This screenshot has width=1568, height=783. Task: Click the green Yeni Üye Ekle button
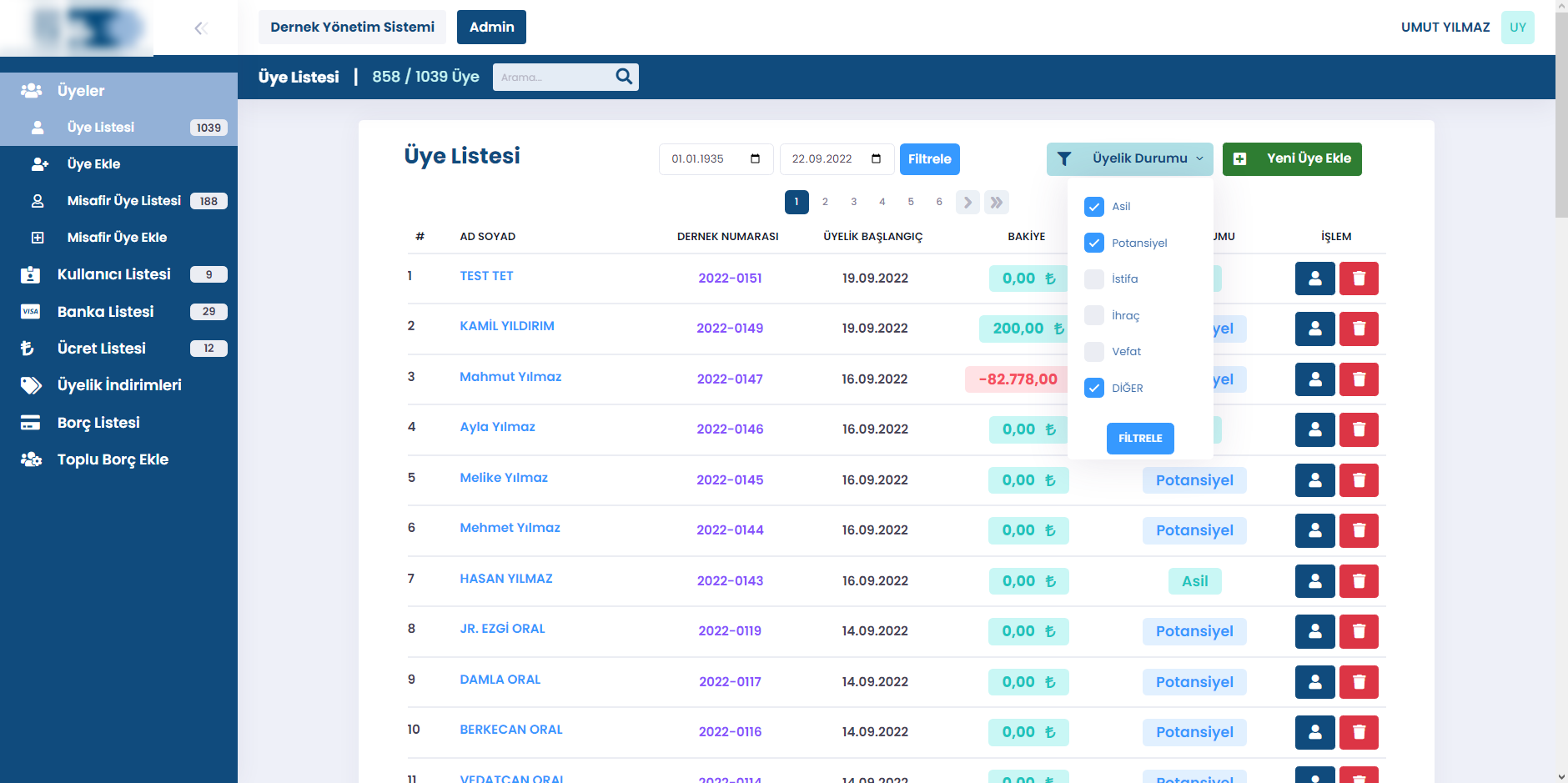pyautogui.click(x=1292, y=158)
